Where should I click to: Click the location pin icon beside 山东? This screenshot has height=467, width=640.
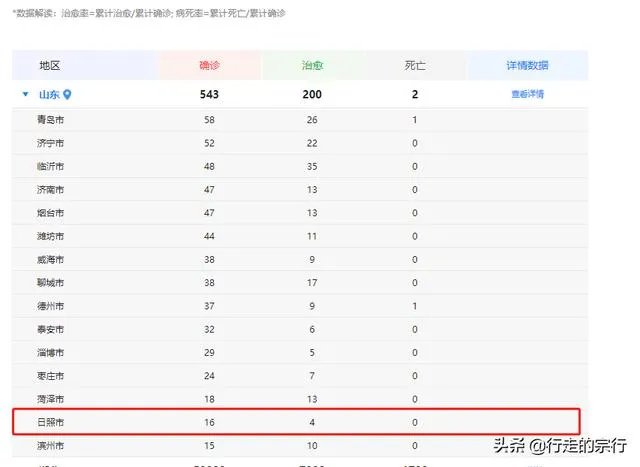(67, 95)
